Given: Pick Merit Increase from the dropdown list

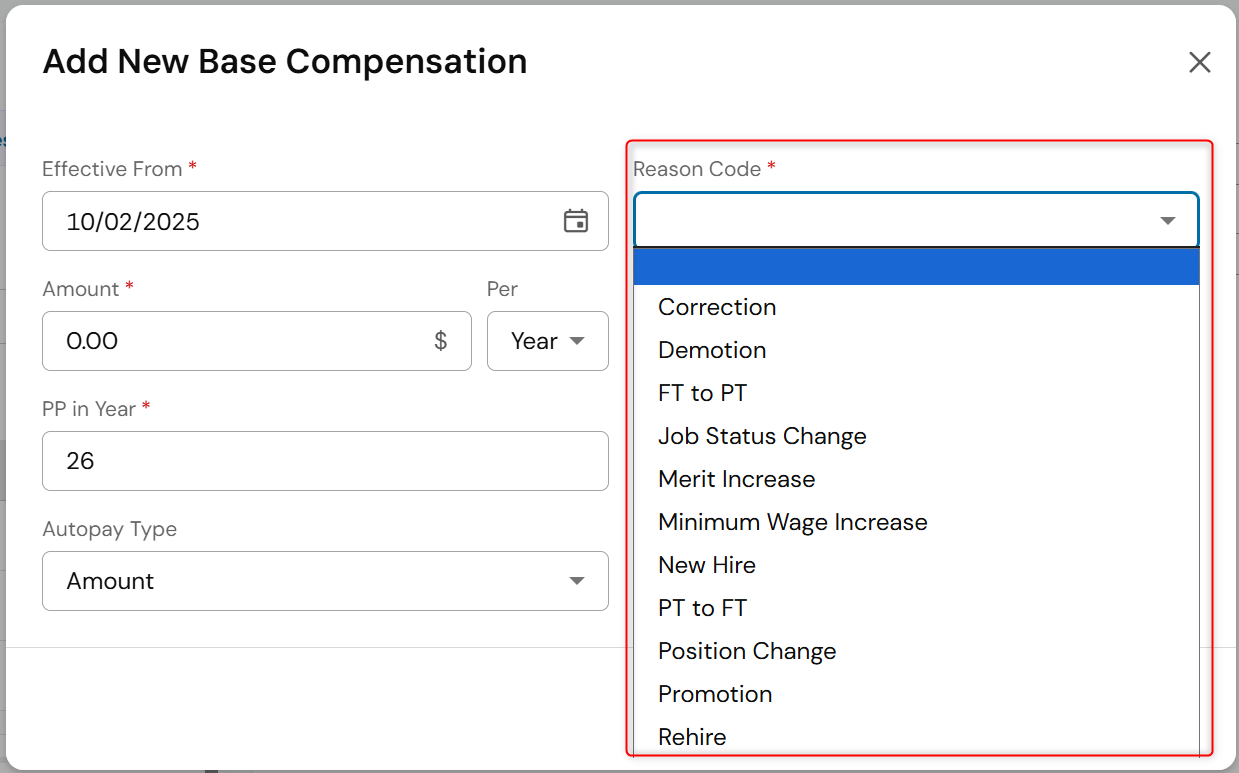Looking at the screenshot, I should tap(736, 479).
